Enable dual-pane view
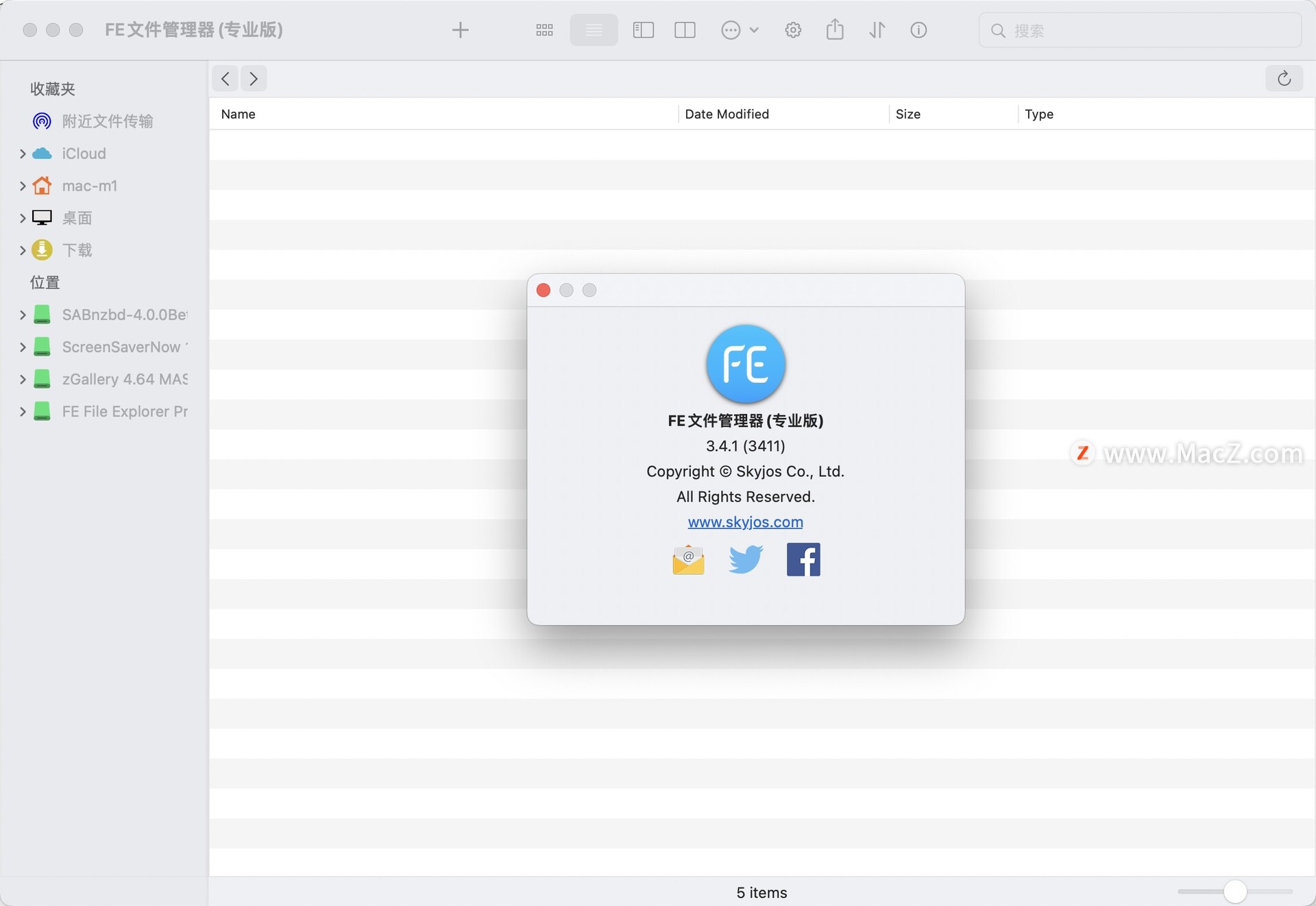The height and width of the screenshot is (906, 1316). coord(685,30)
